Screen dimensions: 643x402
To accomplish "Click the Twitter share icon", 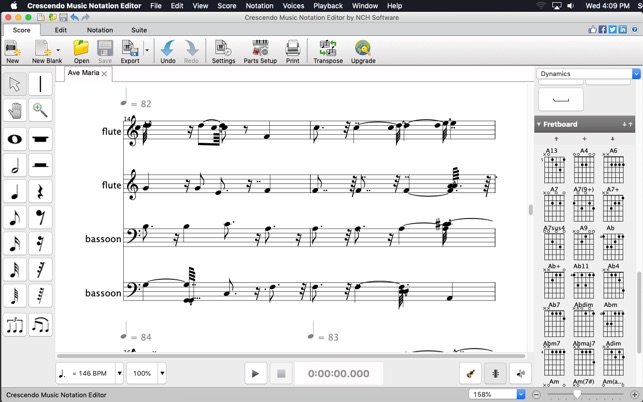I will [613, 30].
